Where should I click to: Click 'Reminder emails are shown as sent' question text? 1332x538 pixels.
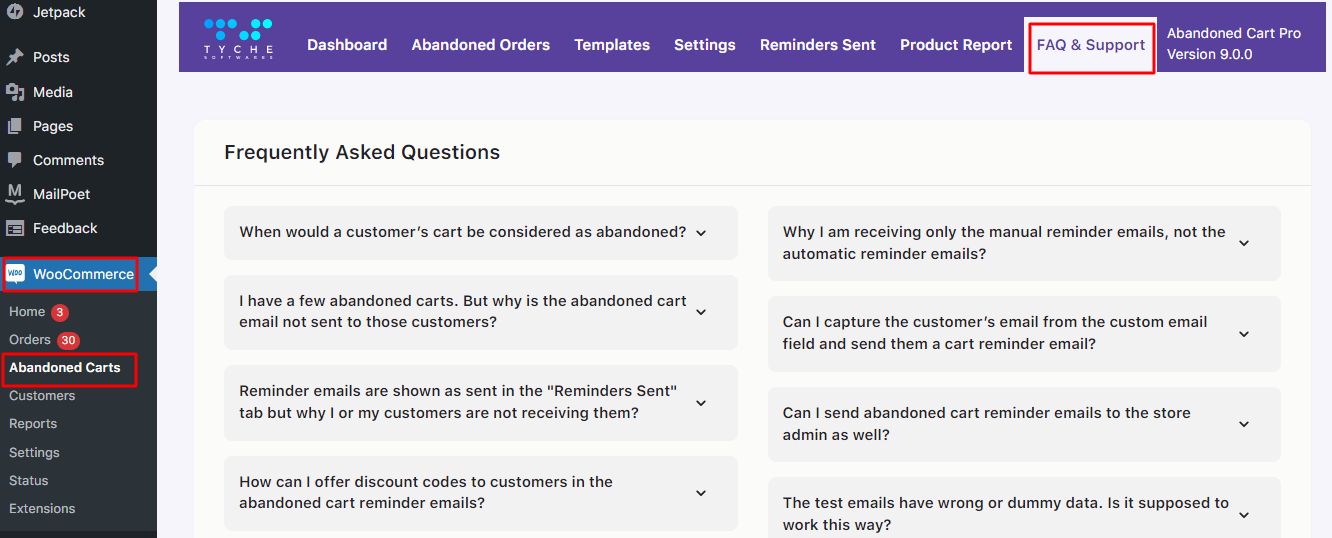pyautogui.click(x=458, y=402)
